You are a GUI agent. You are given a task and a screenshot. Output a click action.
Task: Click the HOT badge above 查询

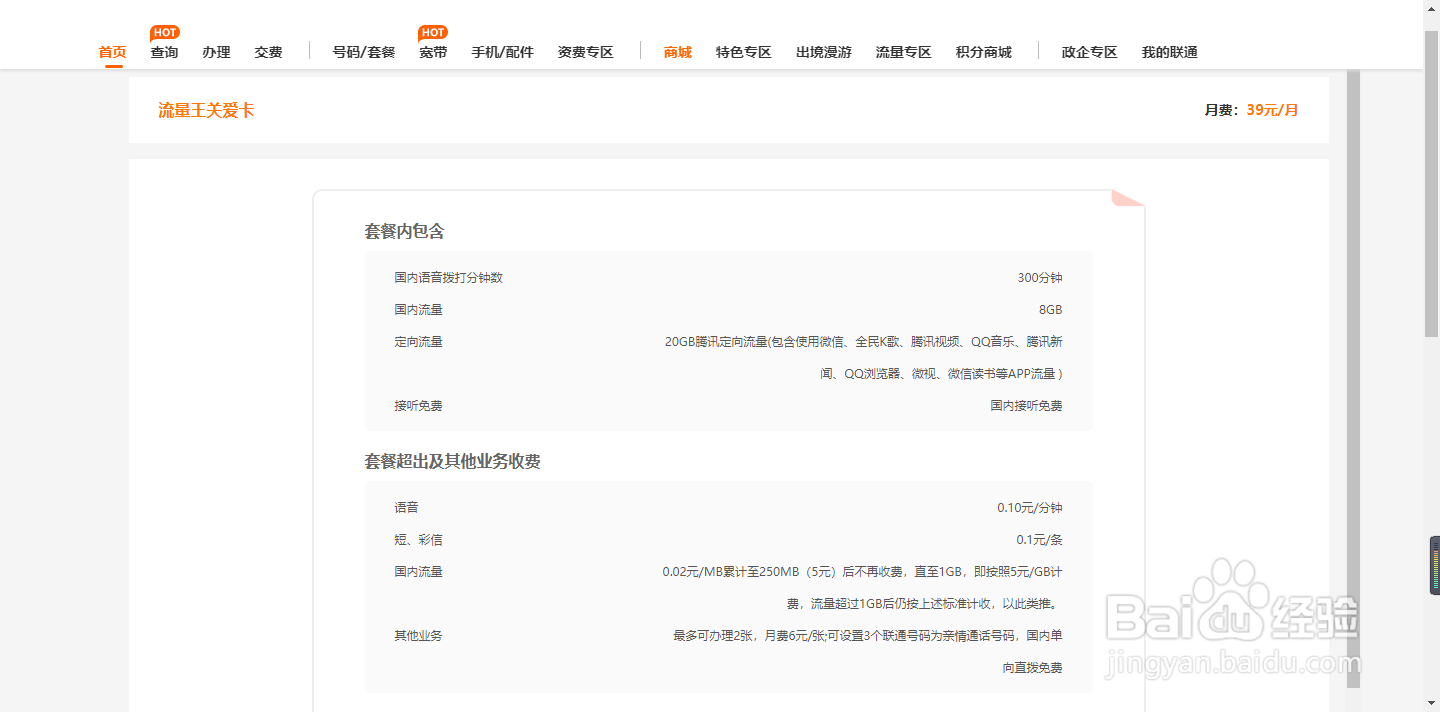tap(165, 33)
